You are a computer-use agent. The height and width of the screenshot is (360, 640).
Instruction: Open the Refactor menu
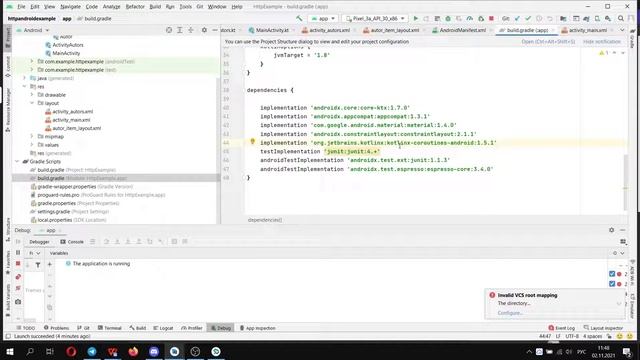[x=135, y=7]
